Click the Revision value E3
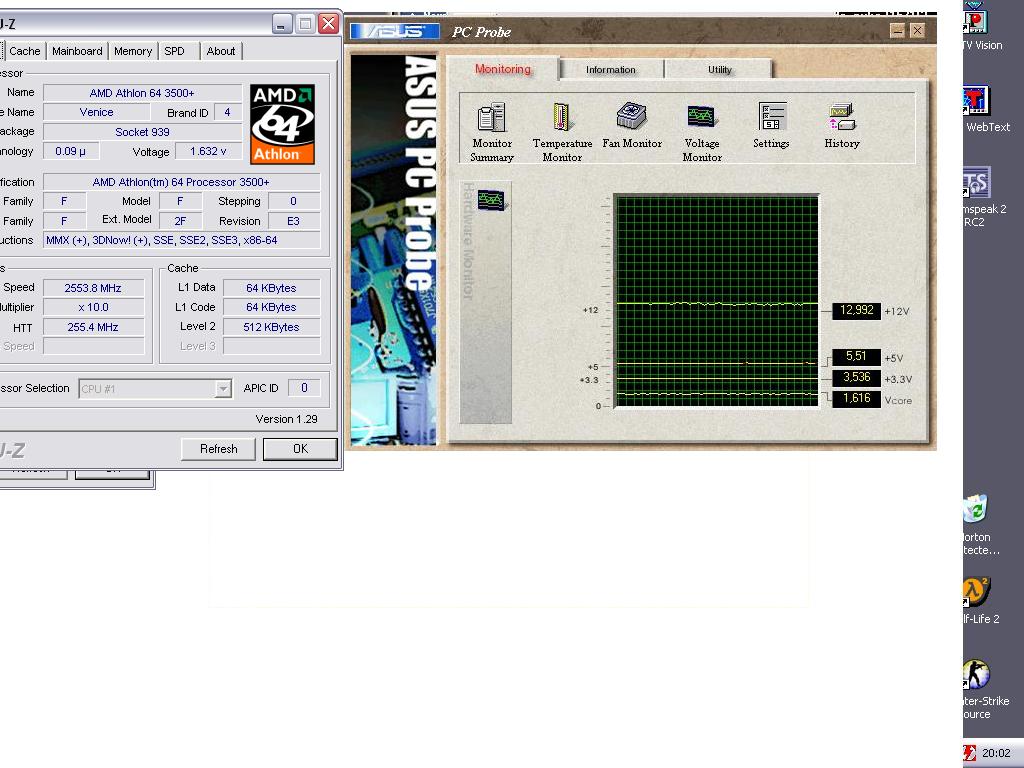Viewport: 1024px width, 768px height. pos(293,221)
